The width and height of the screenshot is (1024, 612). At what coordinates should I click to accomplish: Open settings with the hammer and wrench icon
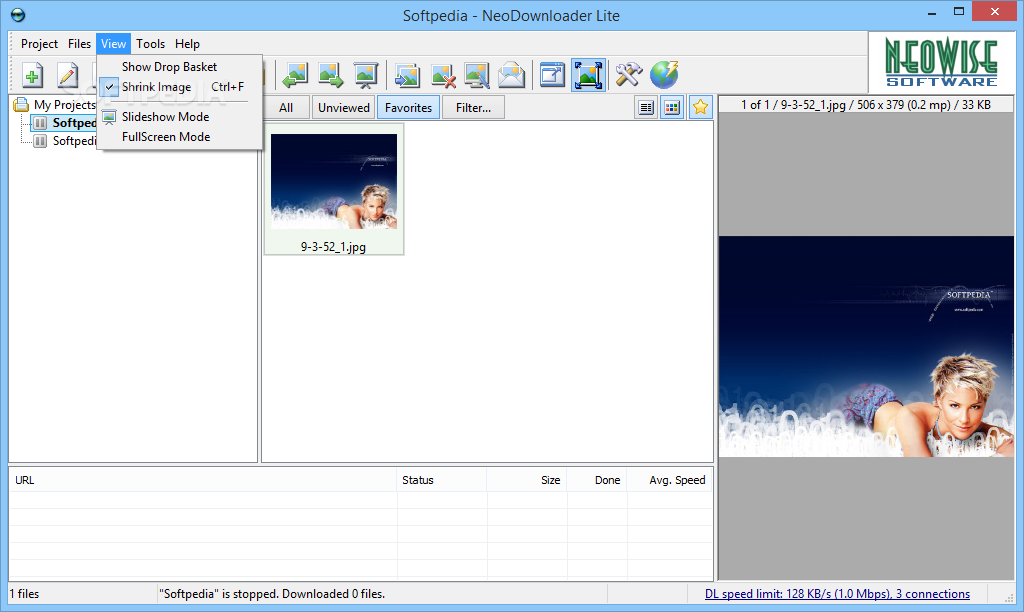point(628,75)
